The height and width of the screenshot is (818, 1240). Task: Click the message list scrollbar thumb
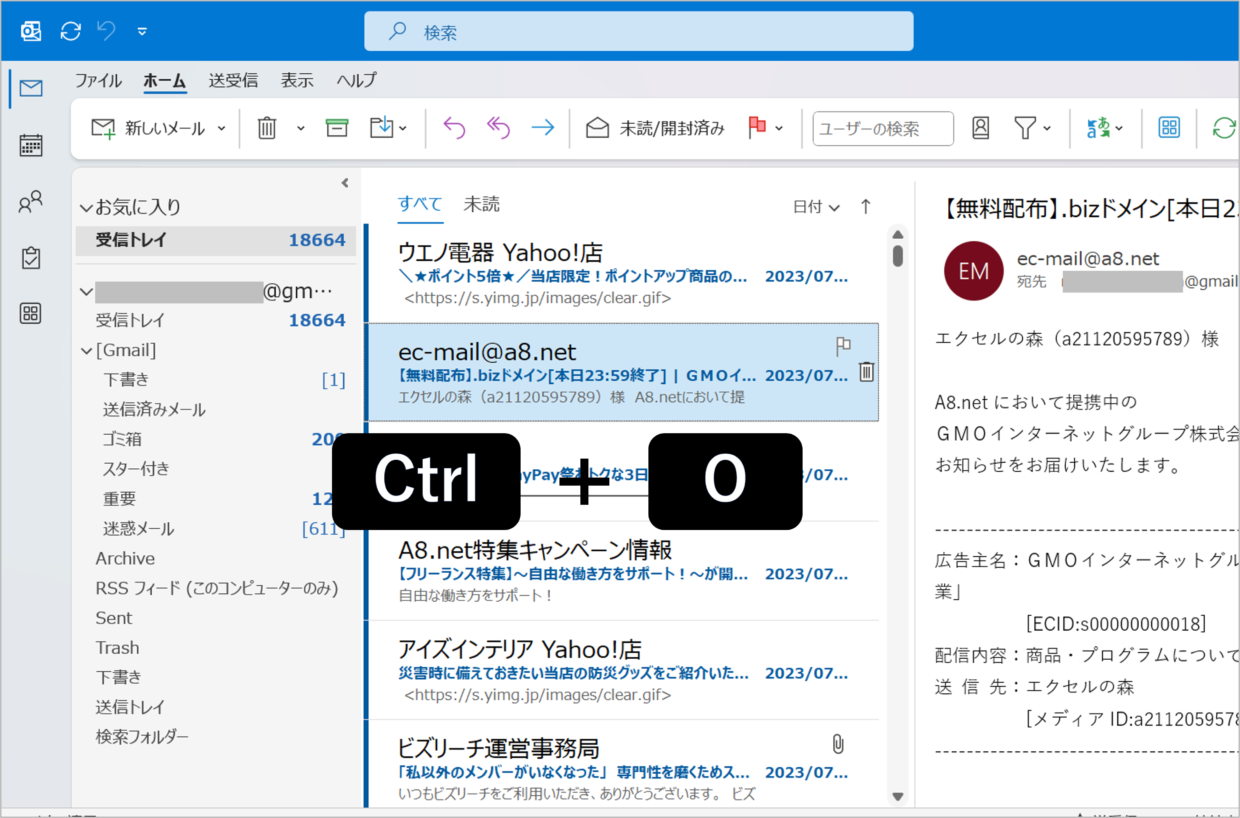(x=898, y=255)
